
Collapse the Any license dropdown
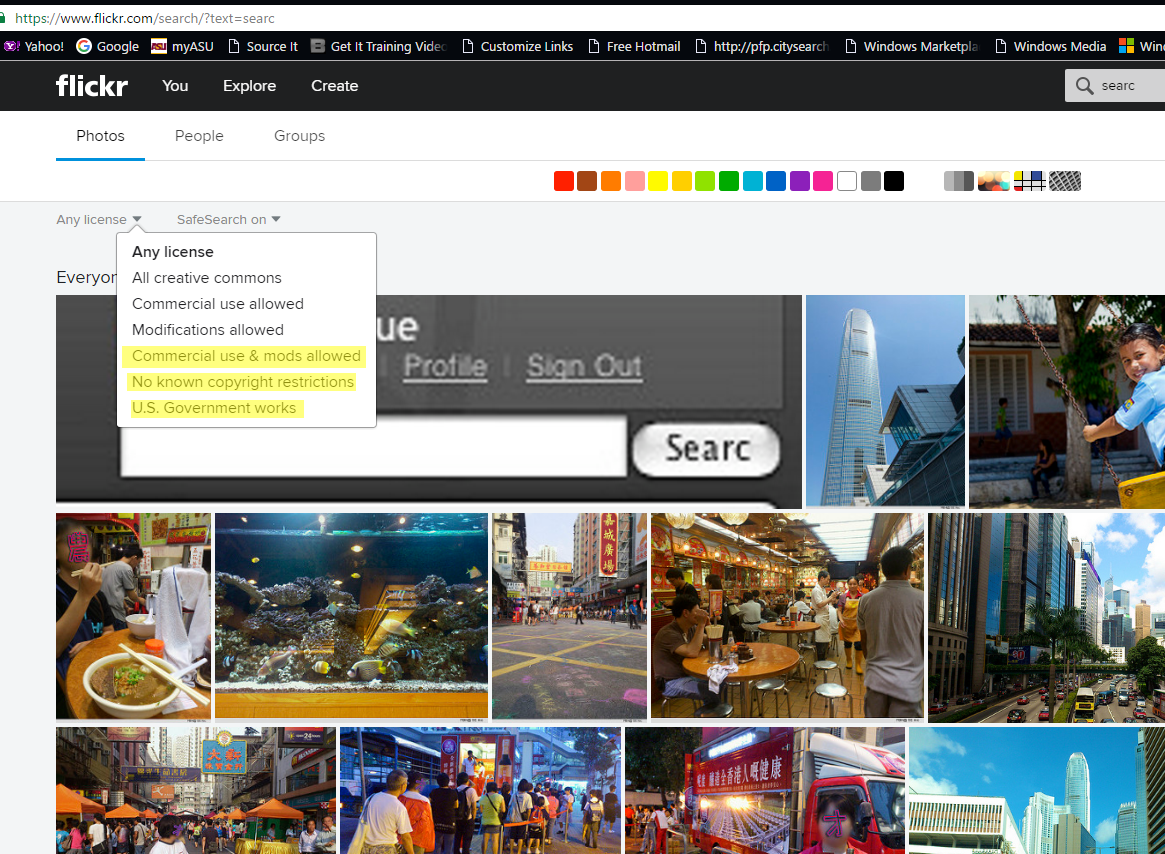coord(99,219)
